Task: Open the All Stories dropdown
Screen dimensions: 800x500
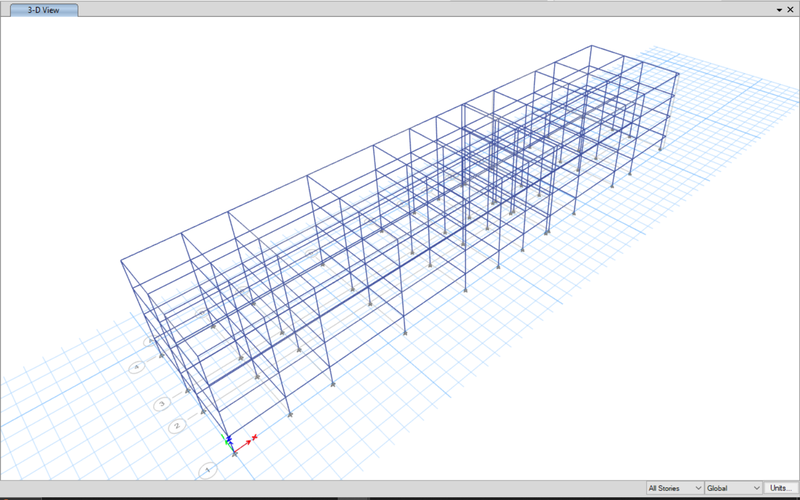Action: (x=674, y=488)
